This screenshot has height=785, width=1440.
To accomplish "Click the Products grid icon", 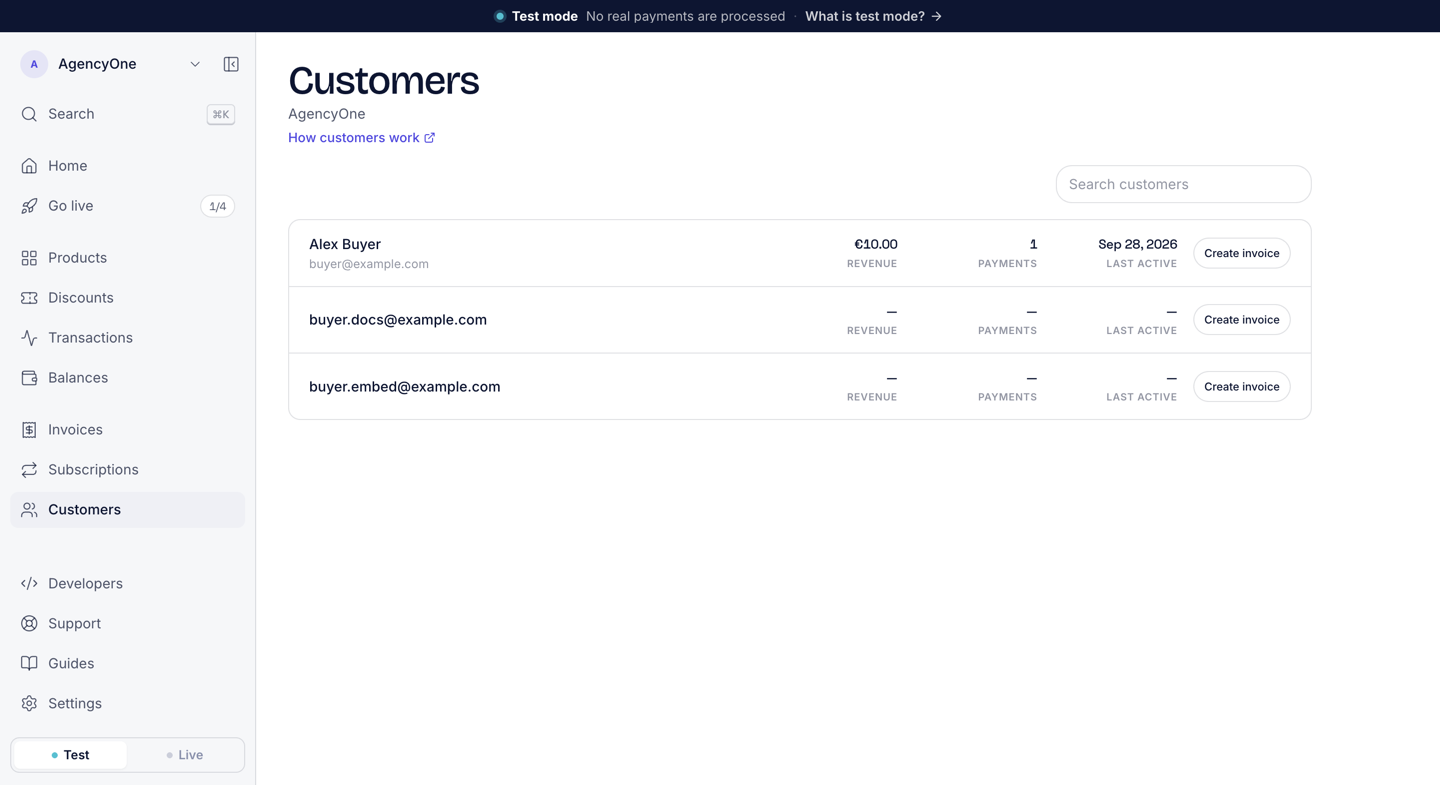I will pos(29,258).
